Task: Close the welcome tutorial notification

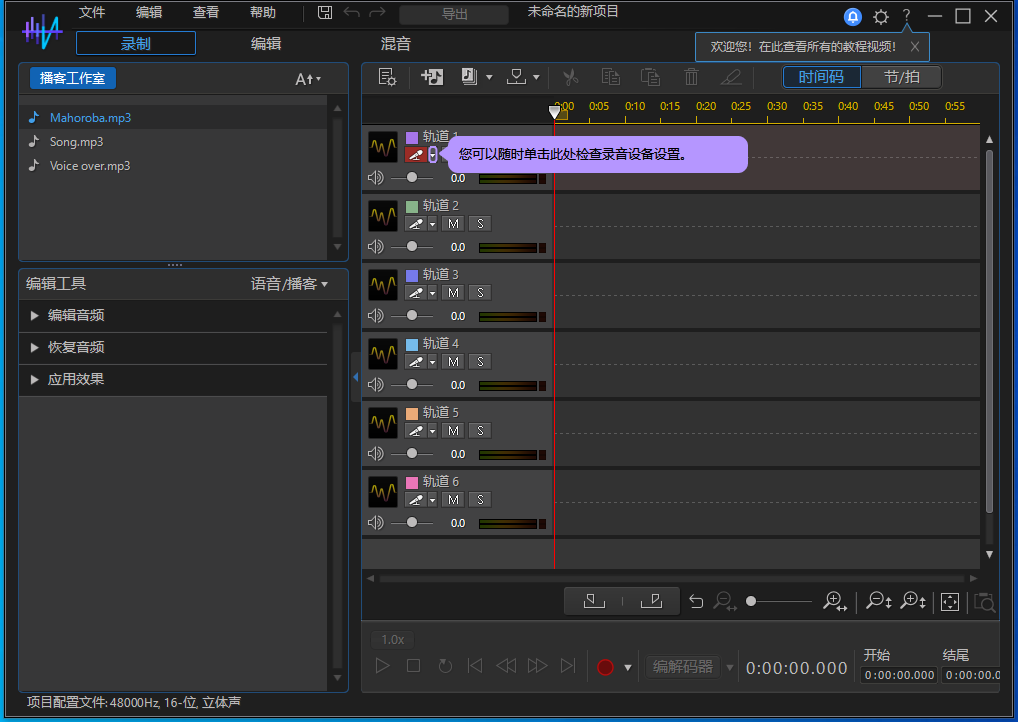Action: (915, 46)
